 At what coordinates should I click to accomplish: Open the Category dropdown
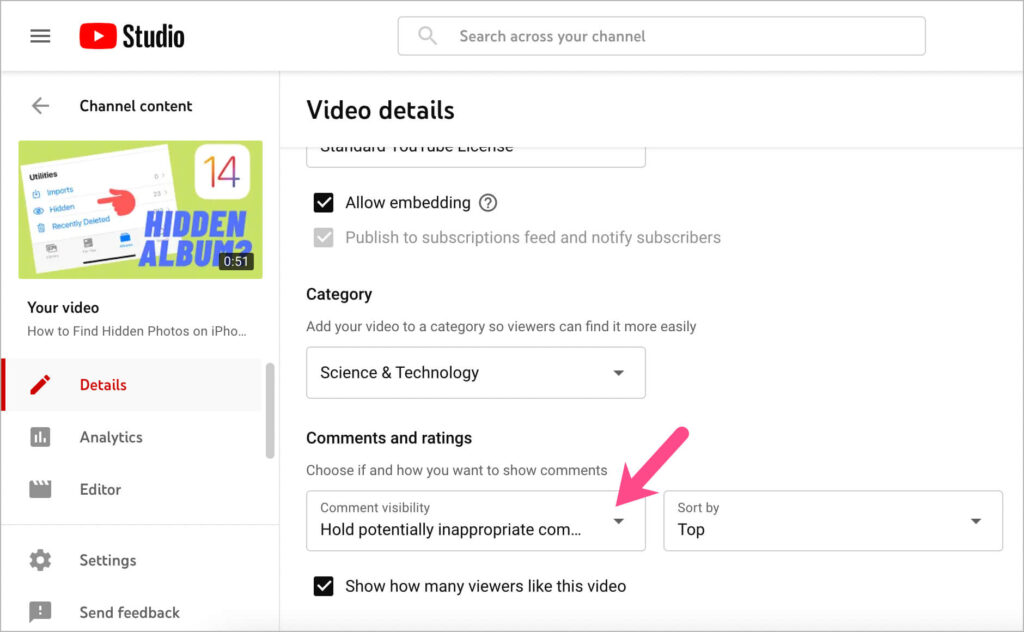click(475, 372)
